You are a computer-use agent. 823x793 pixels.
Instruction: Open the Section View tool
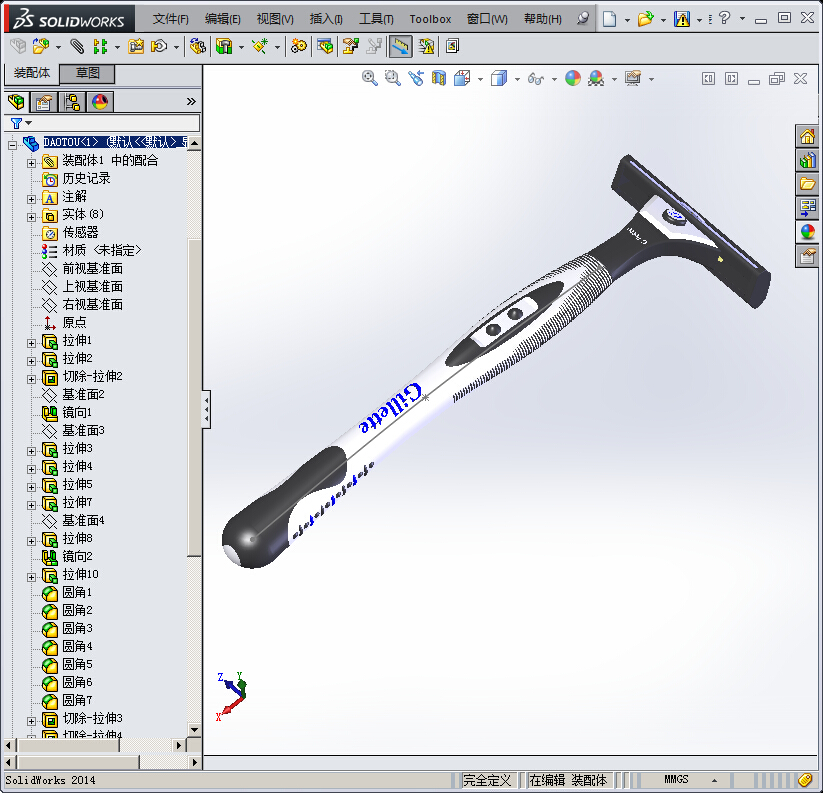click(x=438, y=79)
